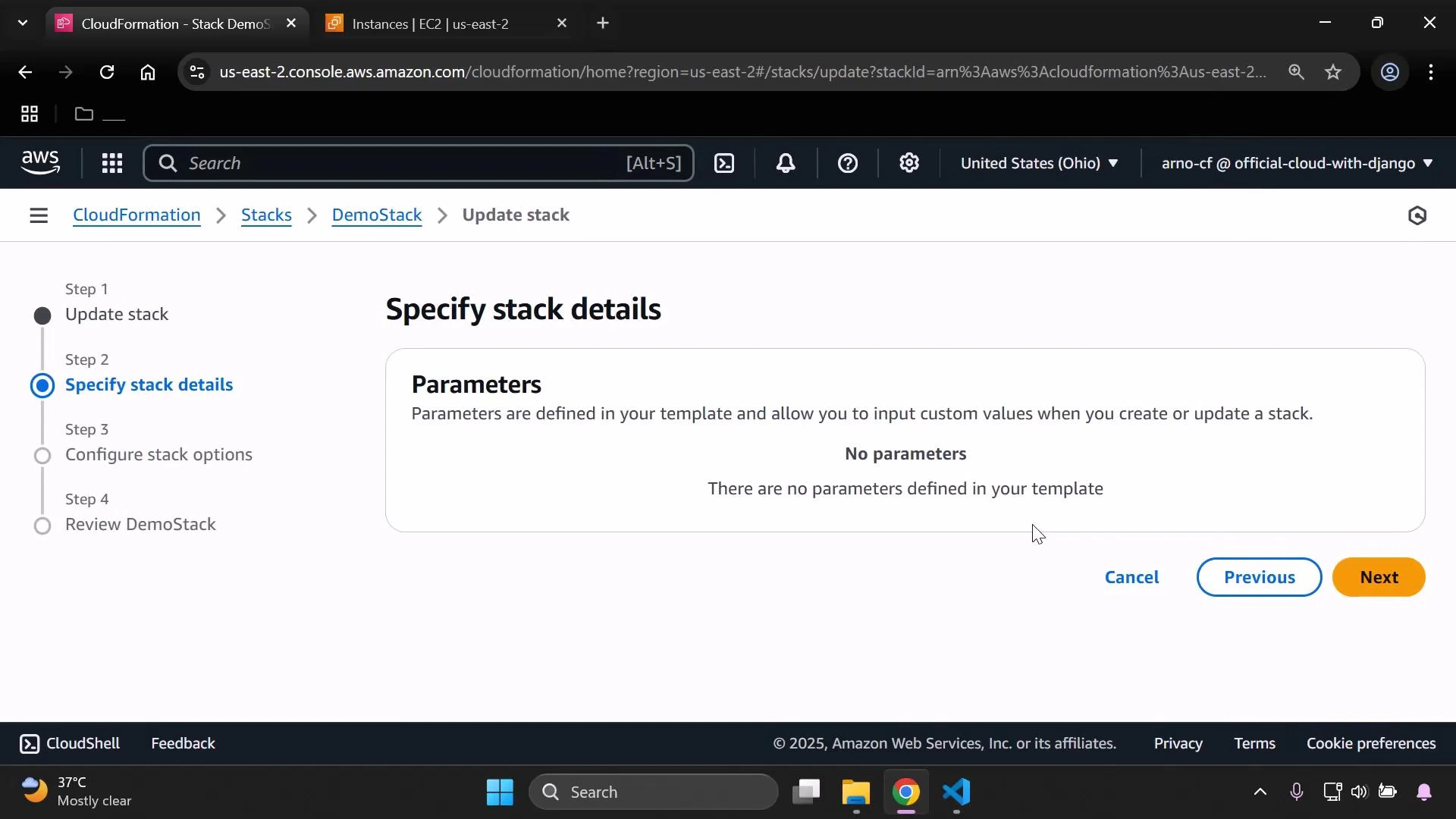Open the AWS services grid menu
The width and height of the screenshot is (1456, 819).
tap(112, 163)
